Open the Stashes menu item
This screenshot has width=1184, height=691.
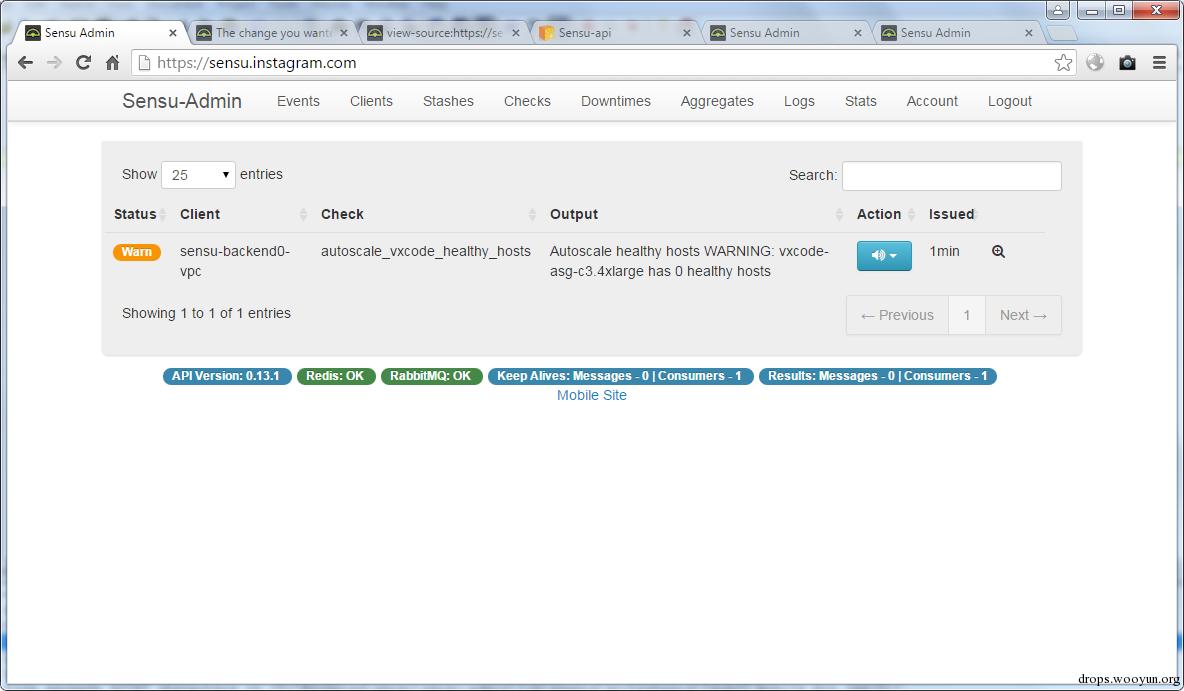(x=449, y=101)
